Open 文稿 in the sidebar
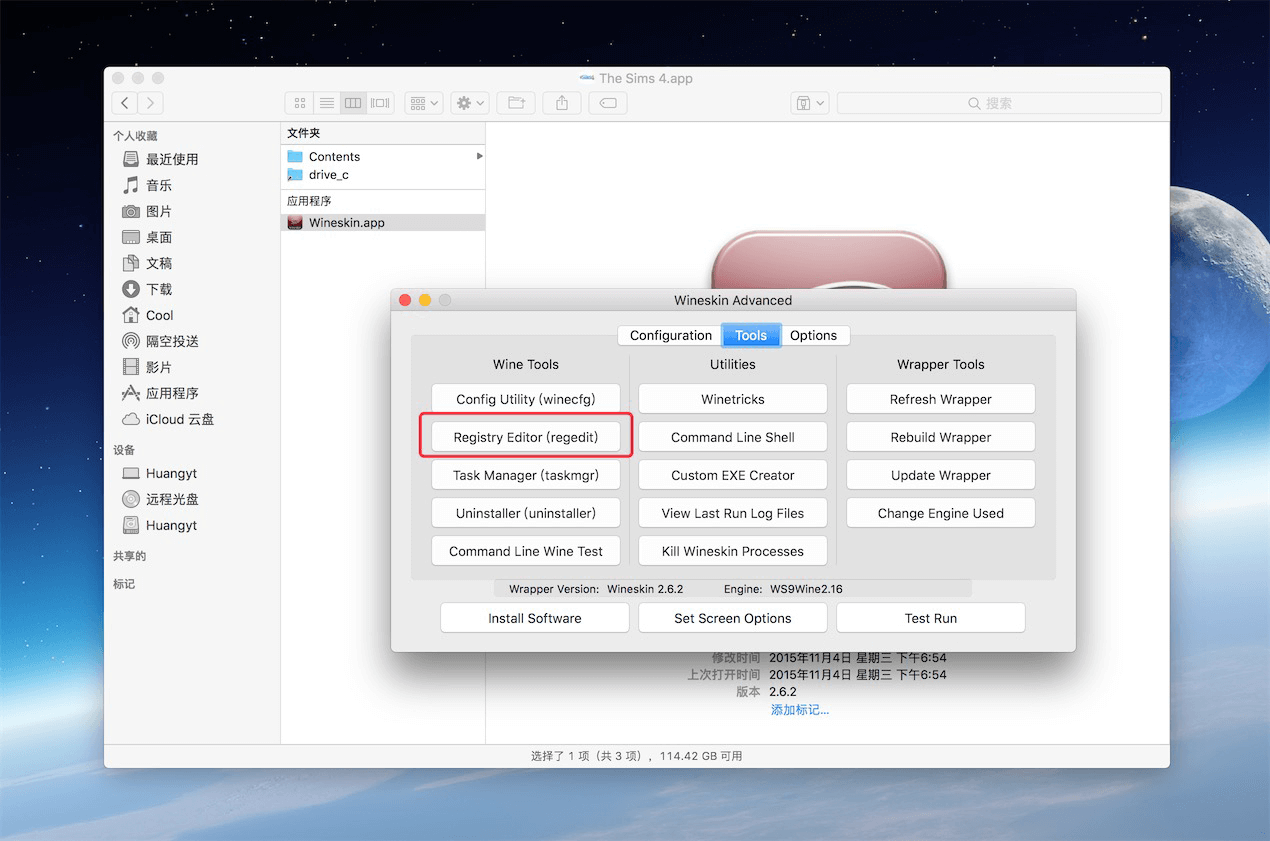 [x=160, y=263]
